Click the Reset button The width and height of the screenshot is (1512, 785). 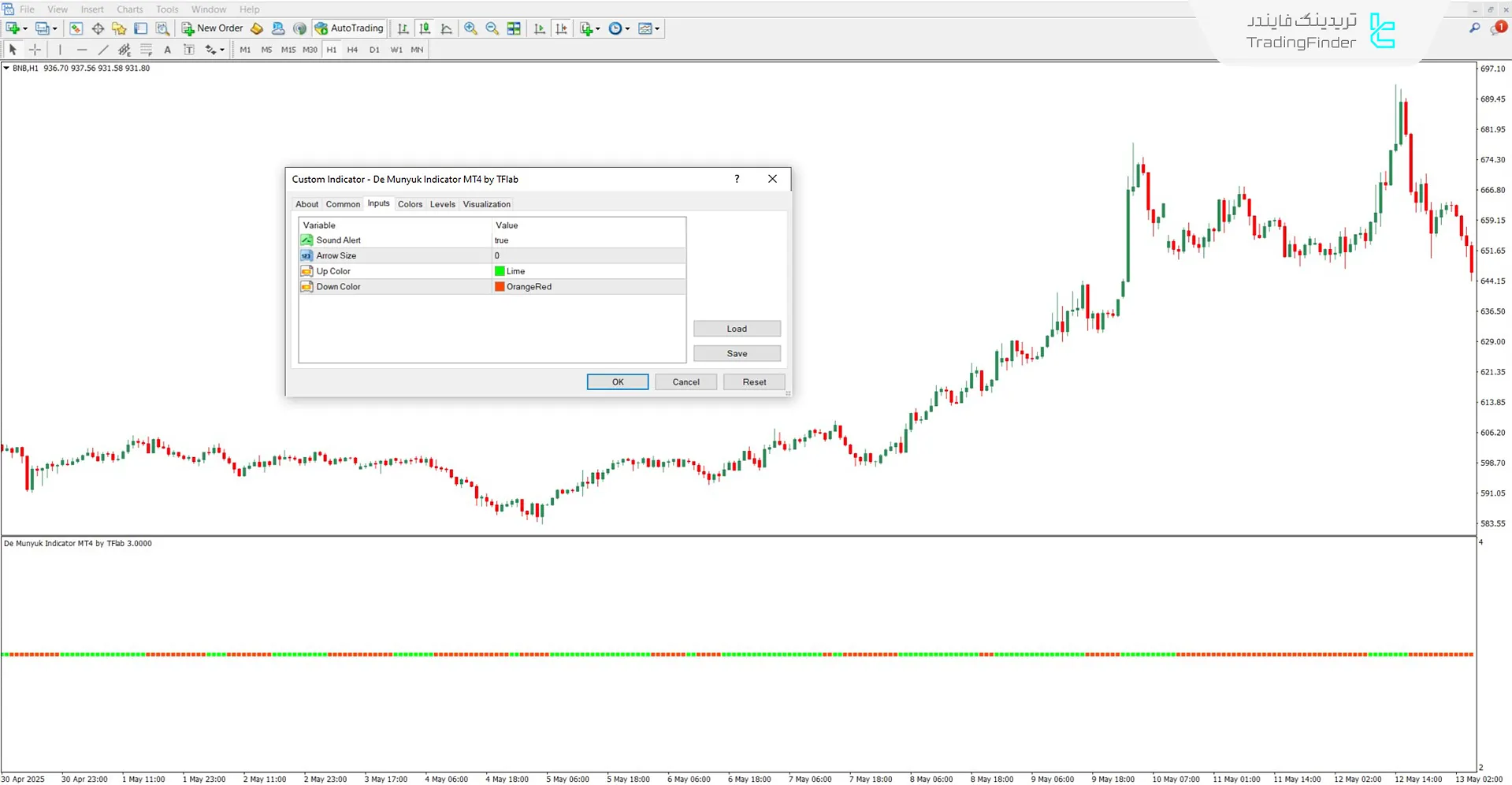[x=753, y=382]
